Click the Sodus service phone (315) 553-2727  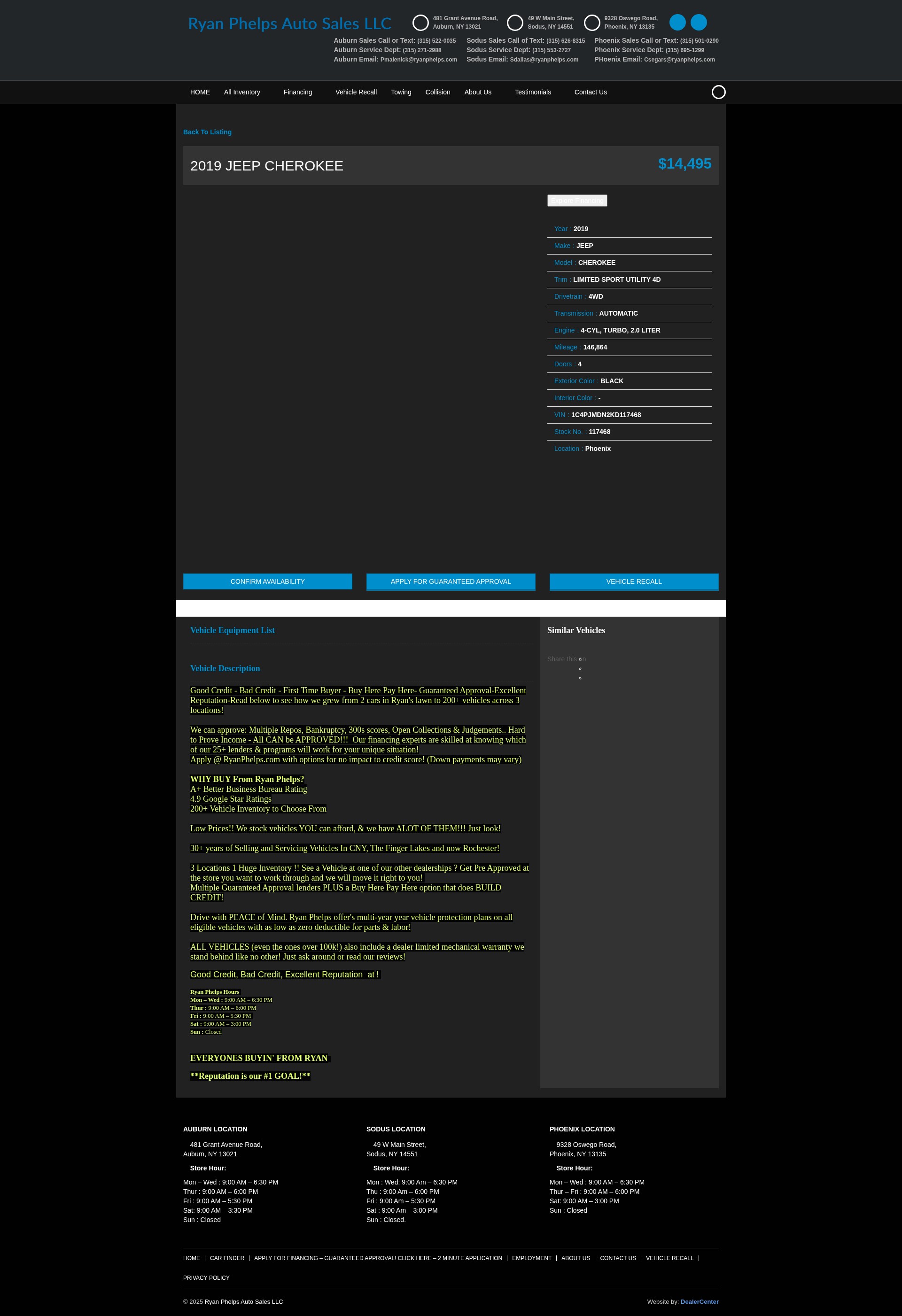[551, 50]
